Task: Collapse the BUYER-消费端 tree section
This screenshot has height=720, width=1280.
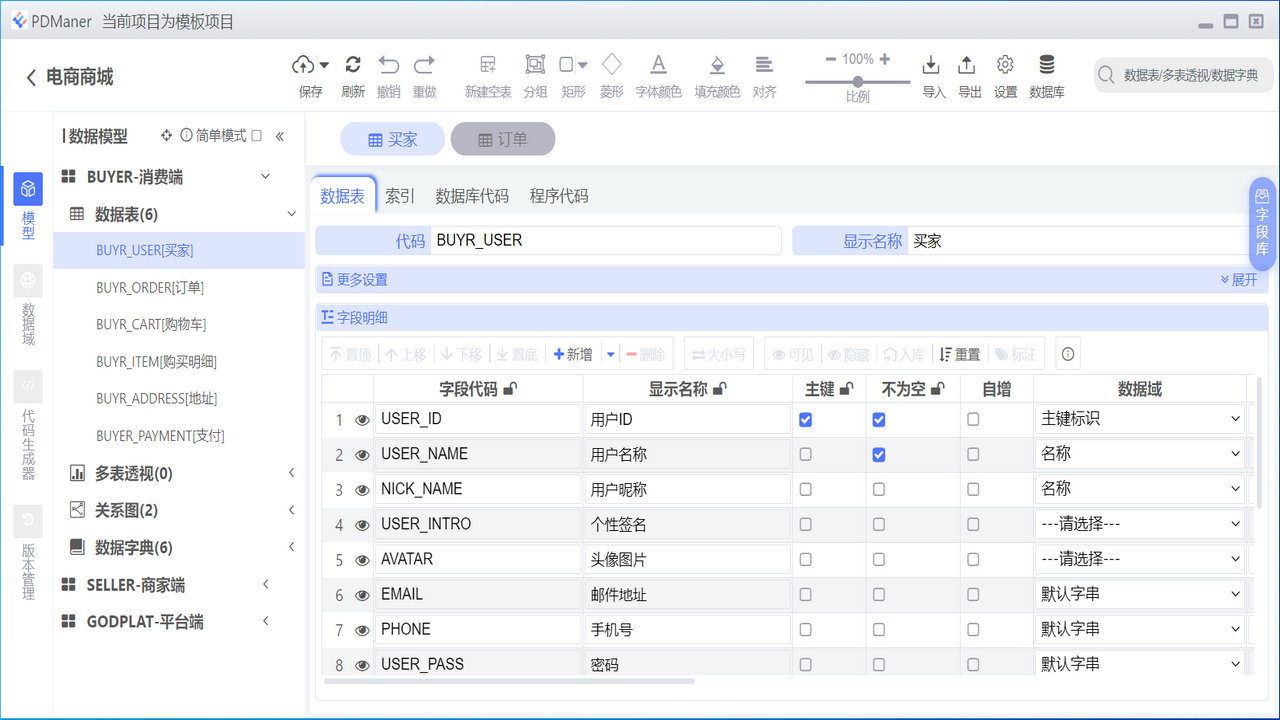Action: point(265,176)
